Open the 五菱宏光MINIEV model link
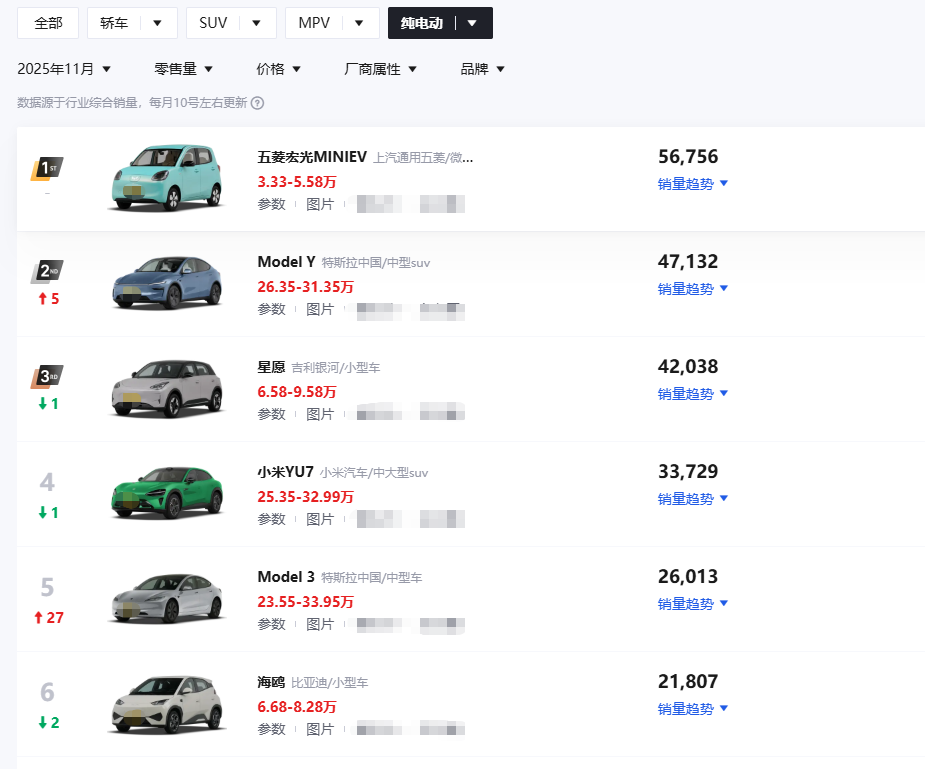This screenshot has height=769, width=925. click(x=313, y=157)
